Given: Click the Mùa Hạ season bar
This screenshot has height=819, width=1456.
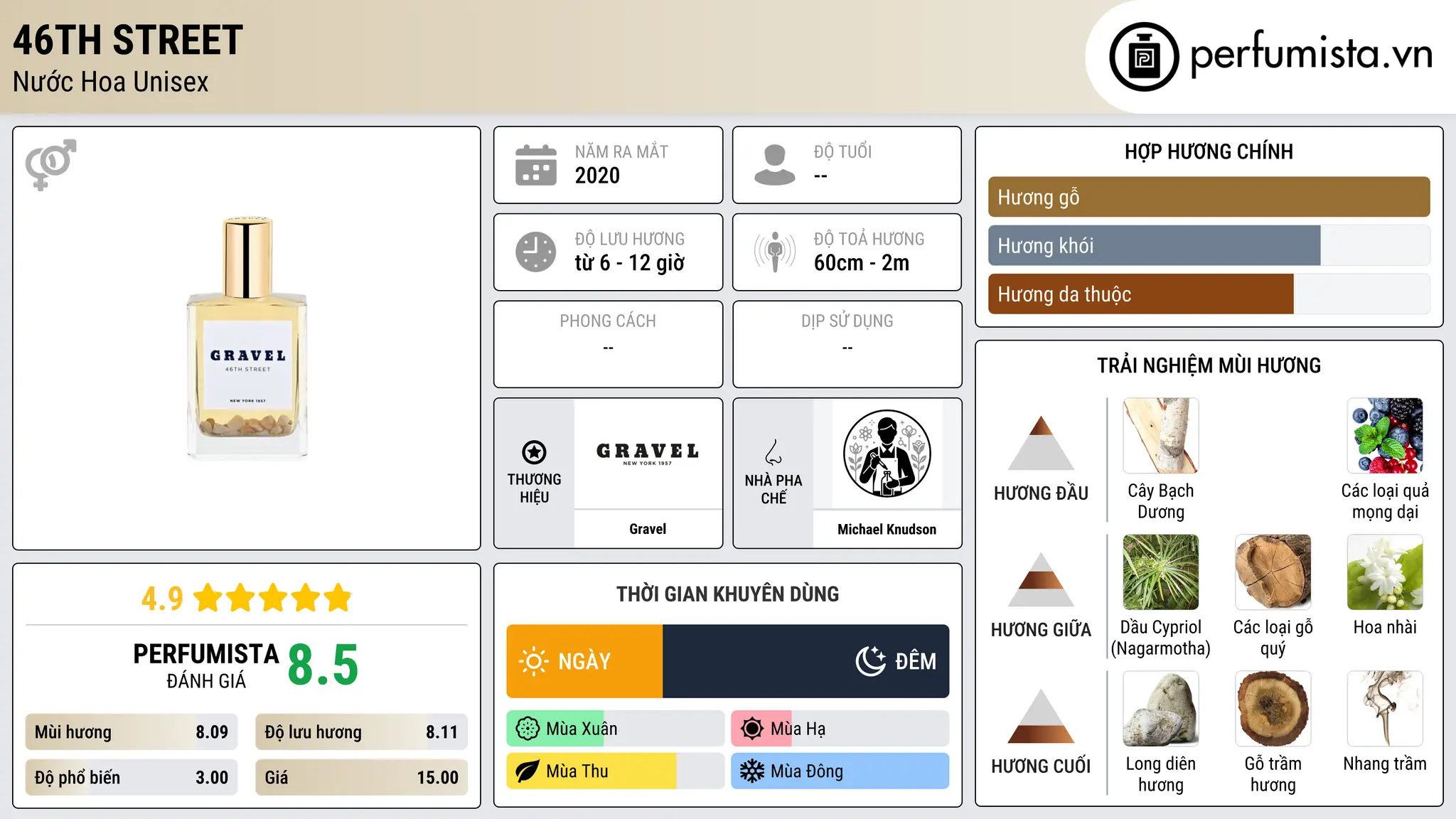Looking at the screenshot, I should [x=840, y=729].
